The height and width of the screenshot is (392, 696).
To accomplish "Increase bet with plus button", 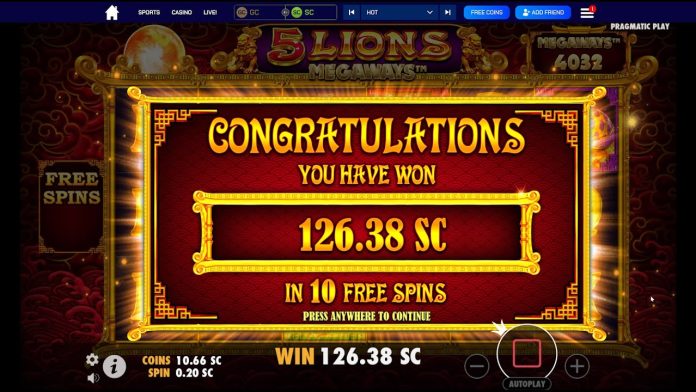I will point(577,366).
